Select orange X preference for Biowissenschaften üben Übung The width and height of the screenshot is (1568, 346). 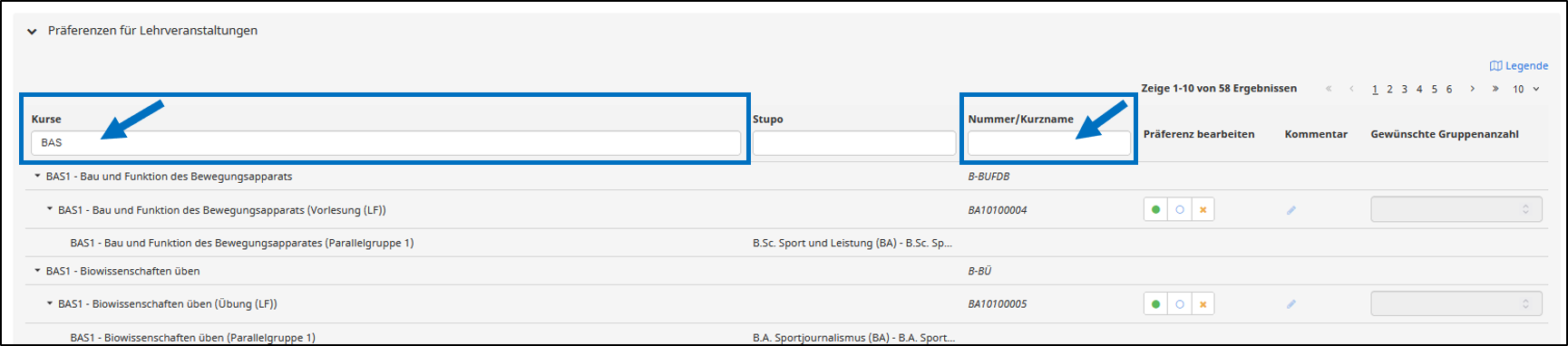coord(1203,304)
